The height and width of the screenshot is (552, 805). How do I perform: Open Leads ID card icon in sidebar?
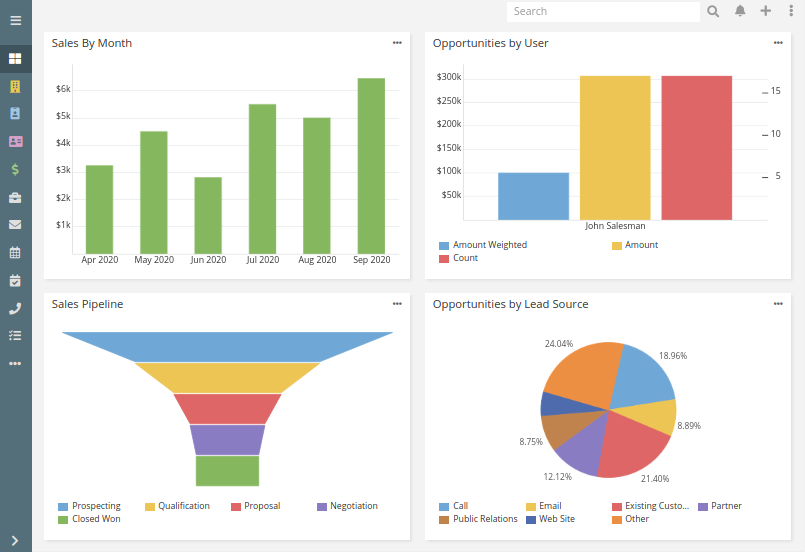[15, 141]
